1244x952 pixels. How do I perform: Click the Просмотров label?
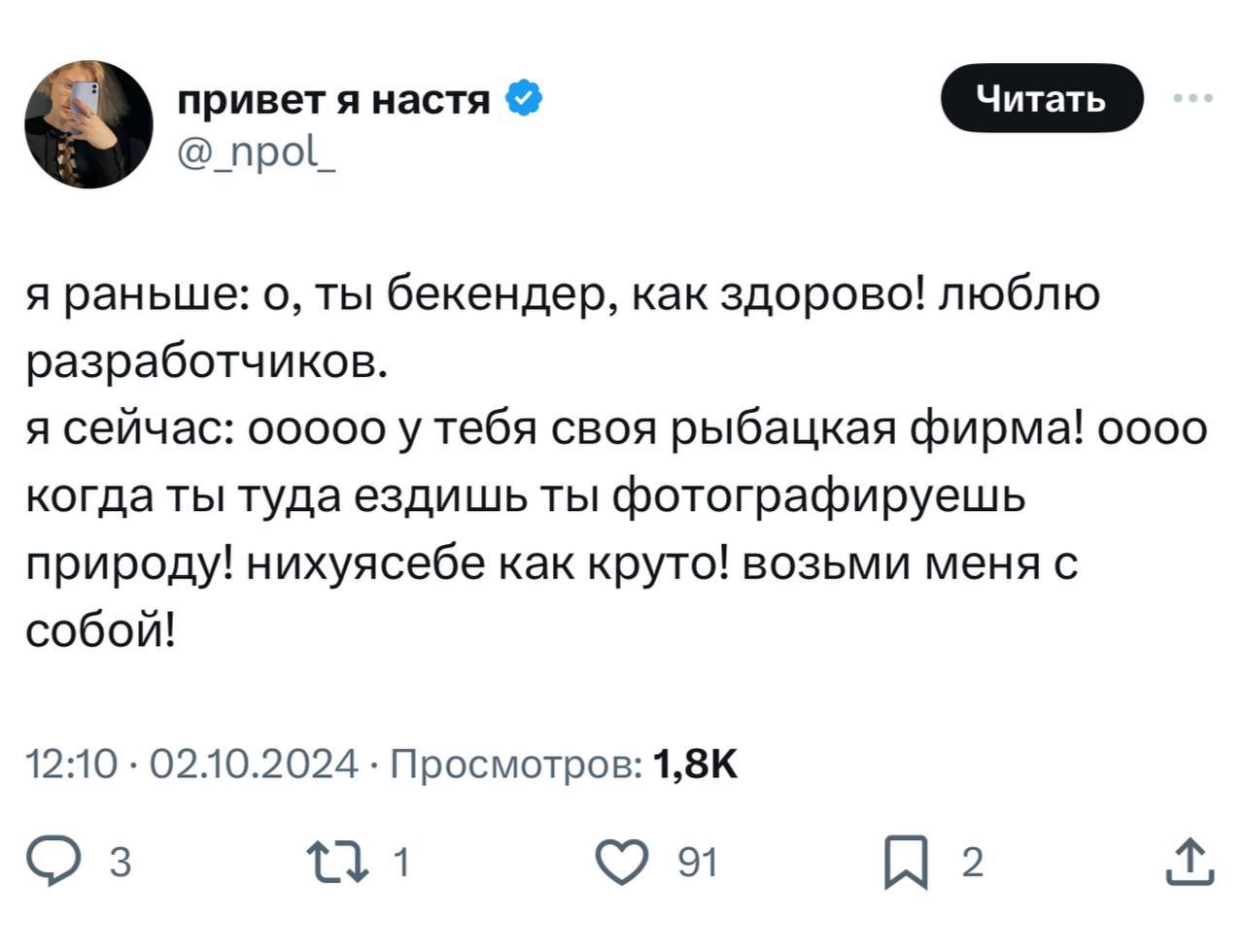coord(515,765)
